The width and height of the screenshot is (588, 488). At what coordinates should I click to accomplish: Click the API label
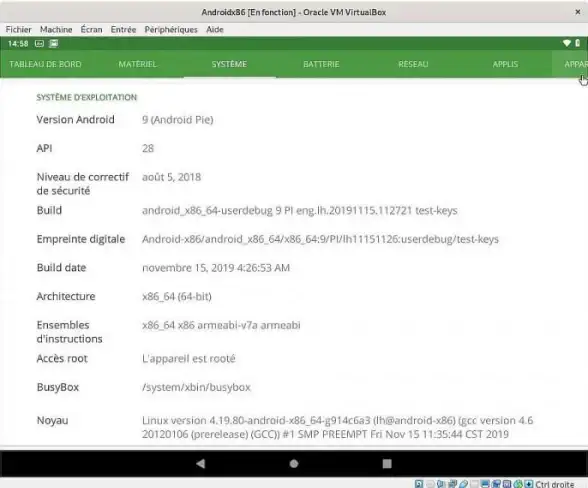[x=44, y=148]
